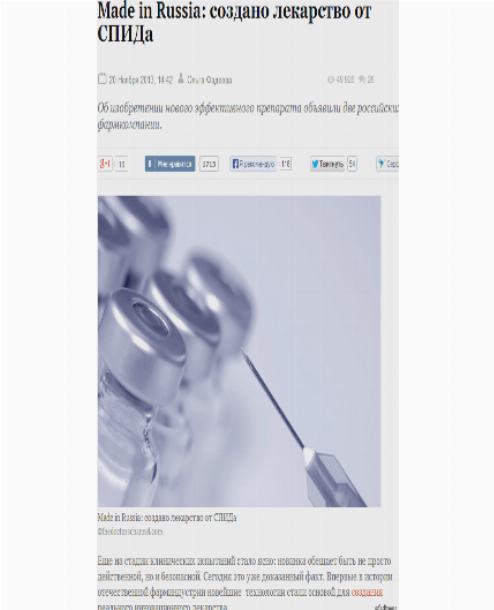Click the Google +1 share button
The width and height of the screenshot is (494, 610).
coord(105,164)
